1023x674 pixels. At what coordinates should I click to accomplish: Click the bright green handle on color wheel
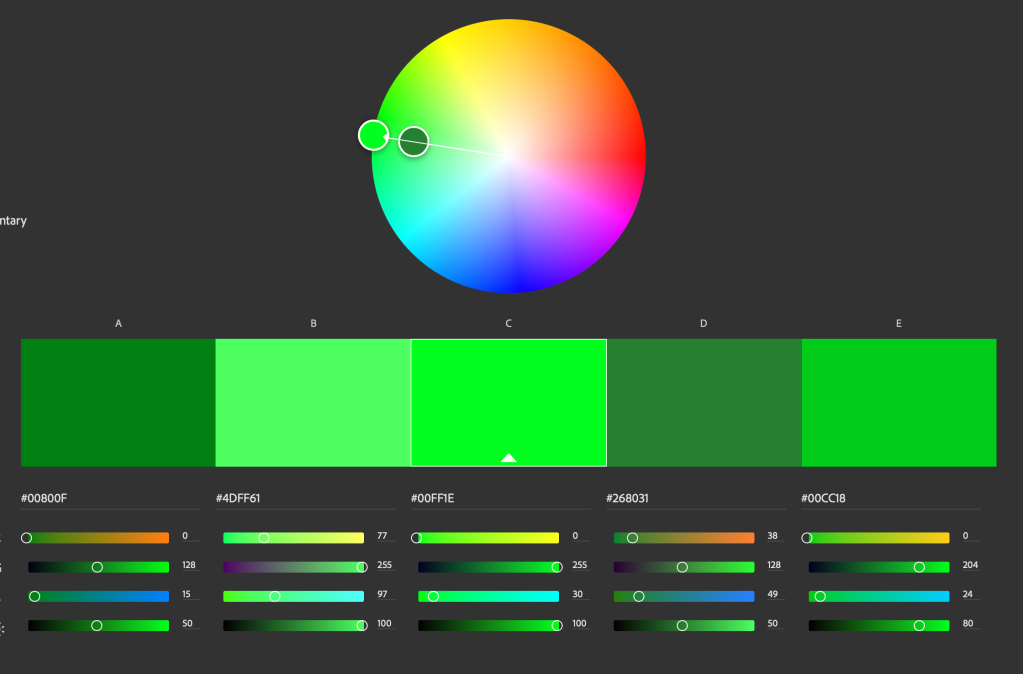pos(373,135)
